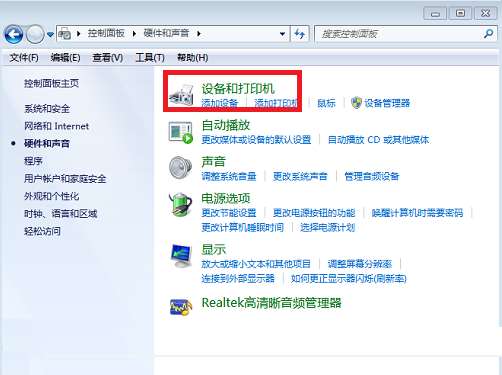Screen dimensions: 502x375
Task: Expand the address bar history dropdown
Action: point(282,34)
